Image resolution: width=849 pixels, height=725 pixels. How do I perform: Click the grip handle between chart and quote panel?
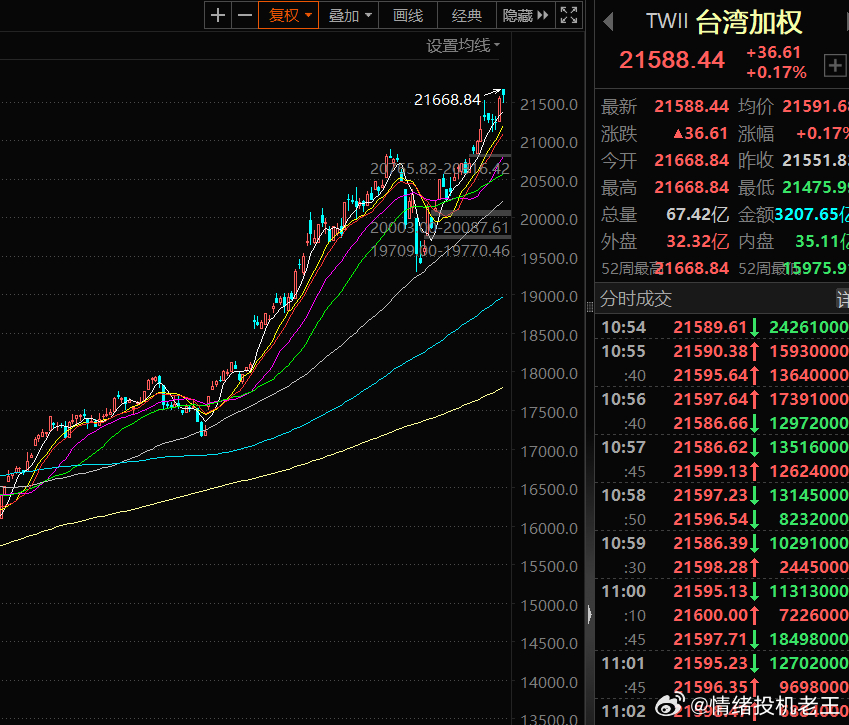590,308
